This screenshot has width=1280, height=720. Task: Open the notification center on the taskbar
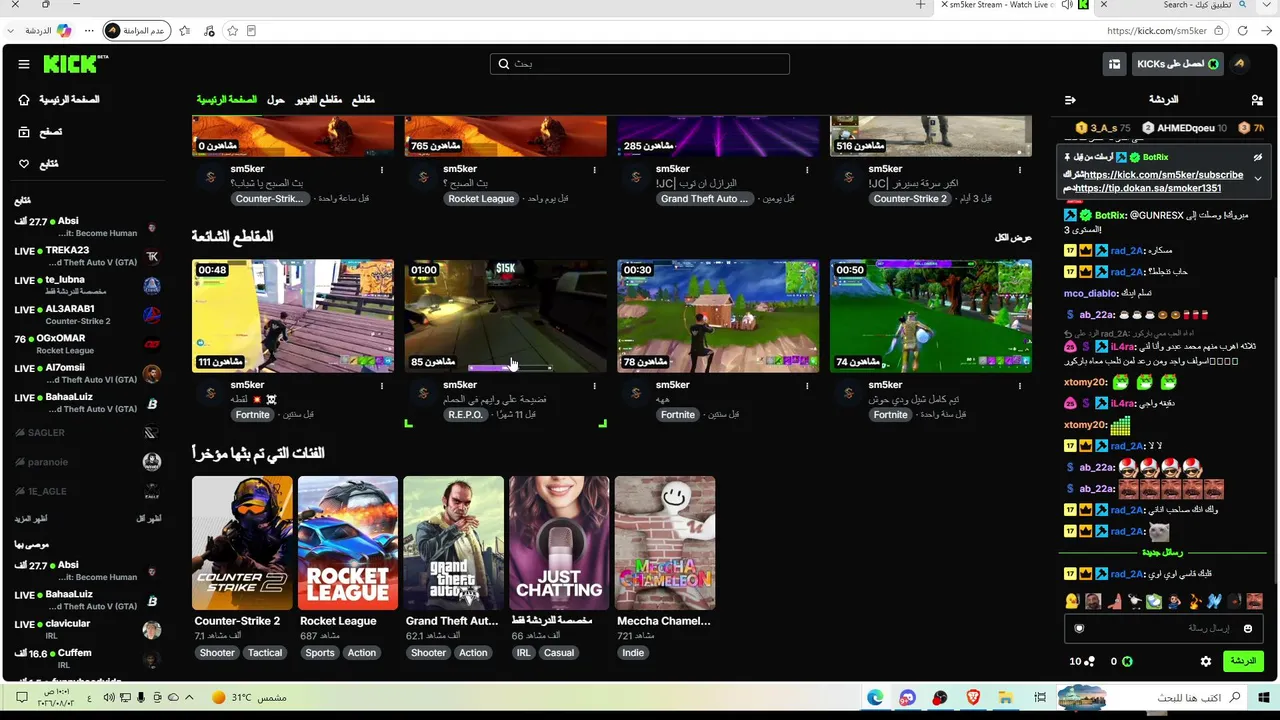21,697
